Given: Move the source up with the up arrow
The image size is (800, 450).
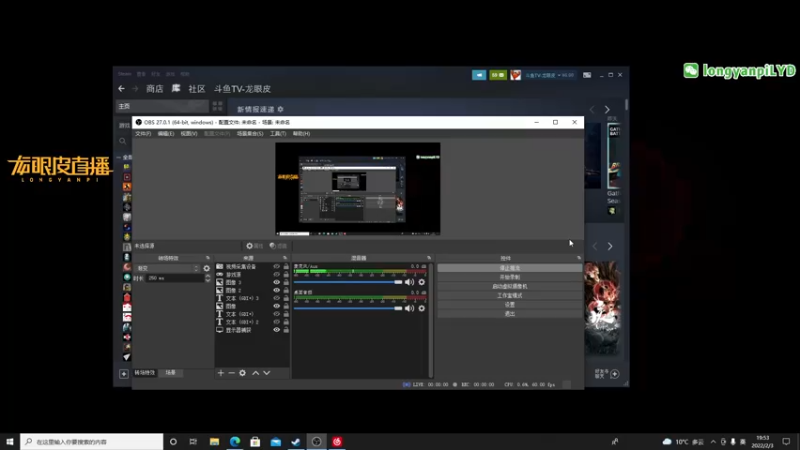Looking at the screenshot, I should [256, 373].
